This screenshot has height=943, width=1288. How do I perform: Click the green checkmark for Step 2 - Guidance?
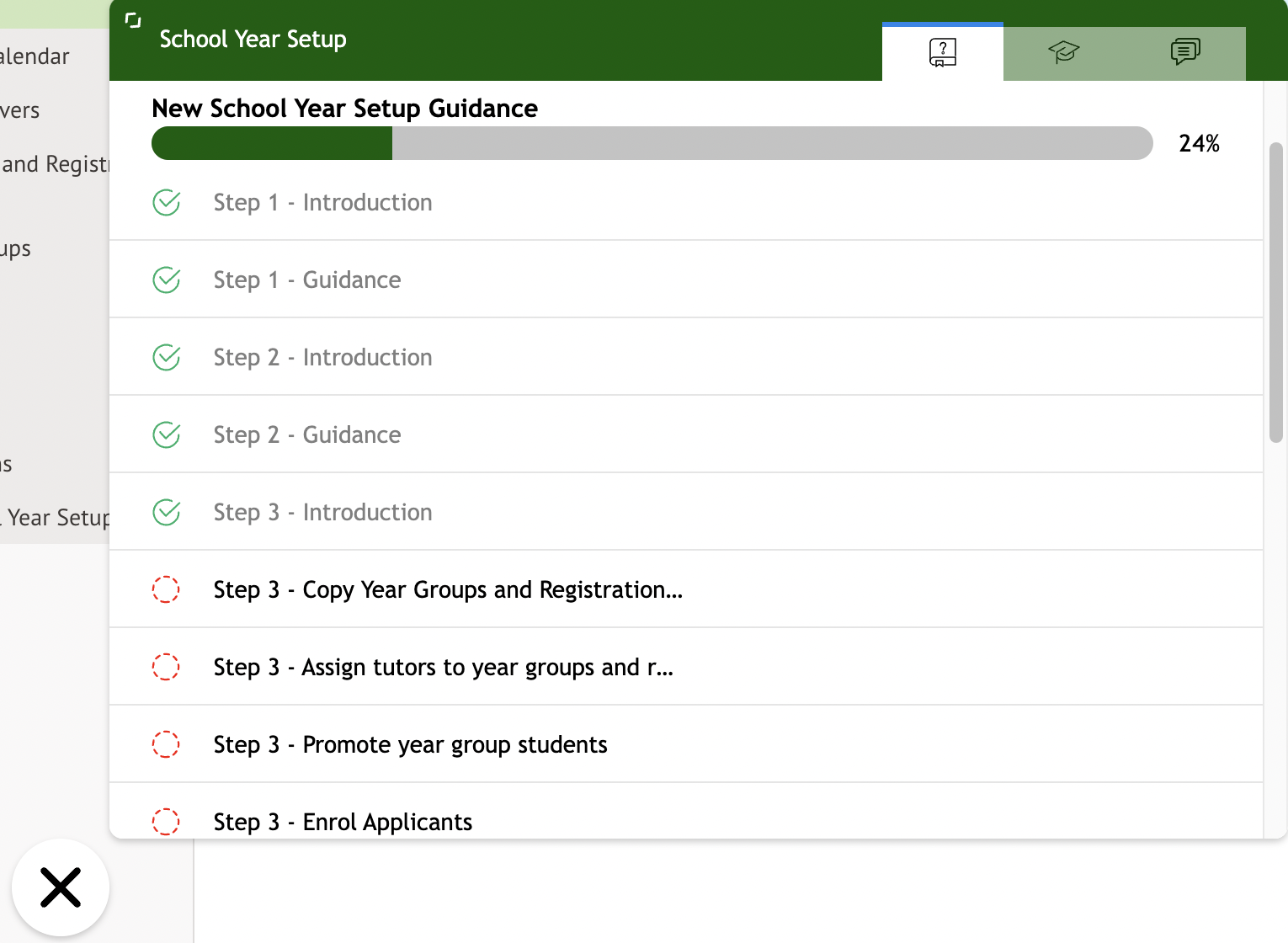166,435
